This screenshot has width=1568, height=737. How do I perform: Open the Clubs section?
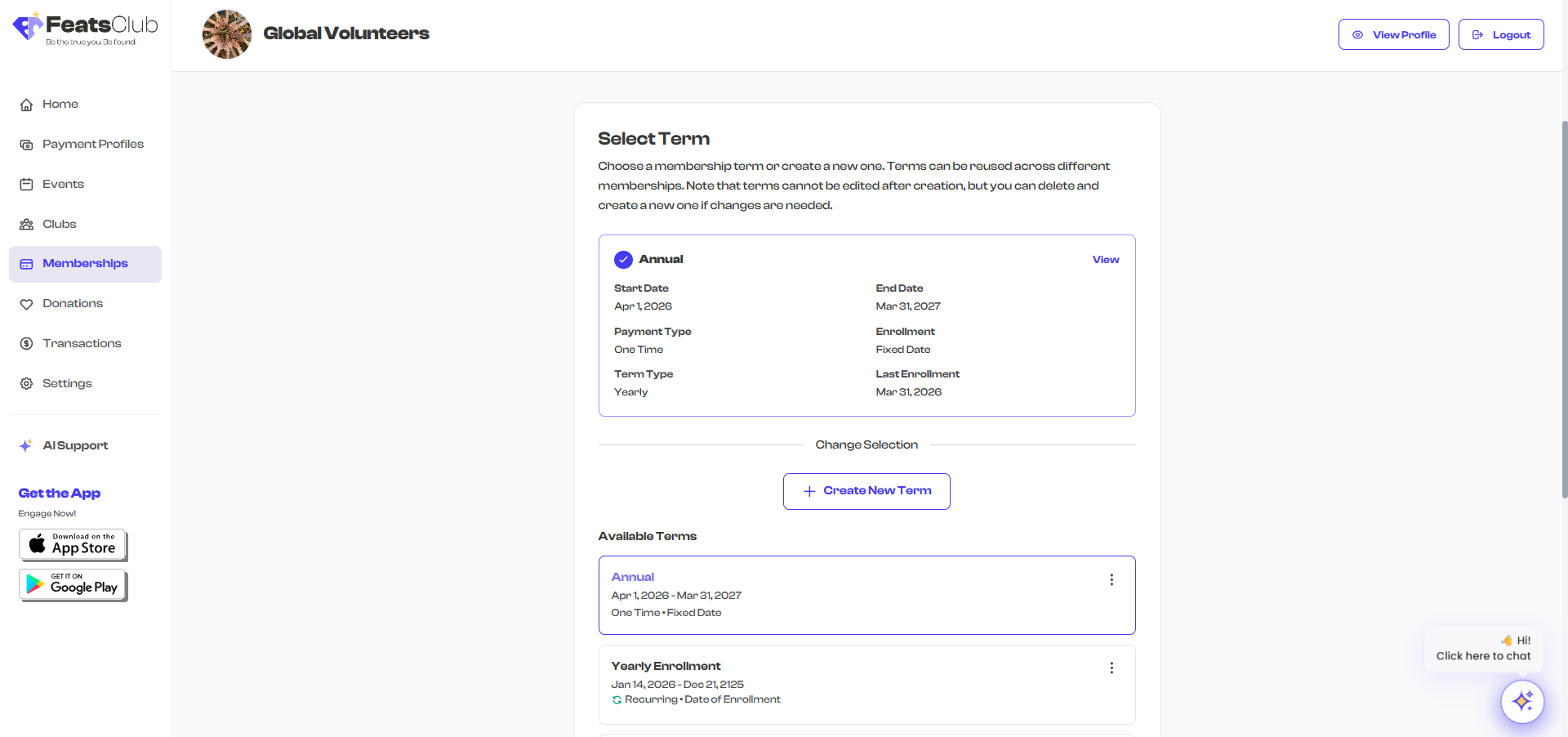(x=85, y=225)
